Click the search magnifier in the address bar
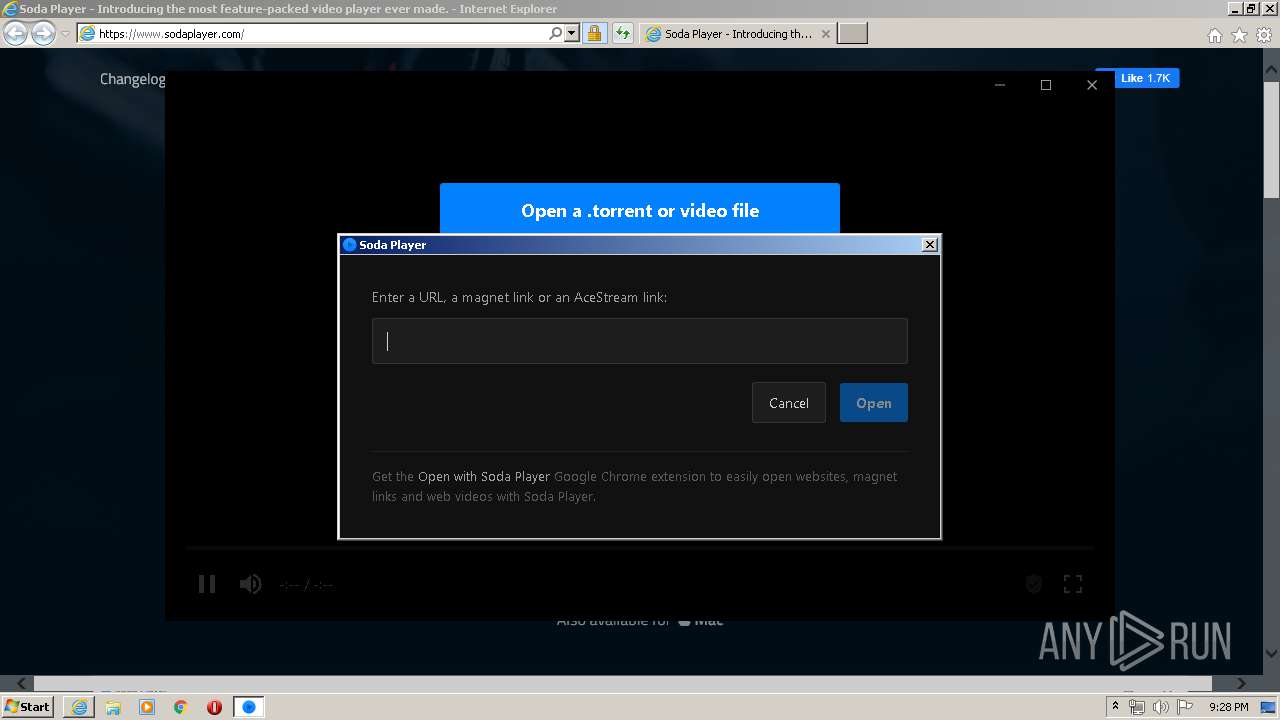Viewport: 1280px width, 720px height. (555, 34)
